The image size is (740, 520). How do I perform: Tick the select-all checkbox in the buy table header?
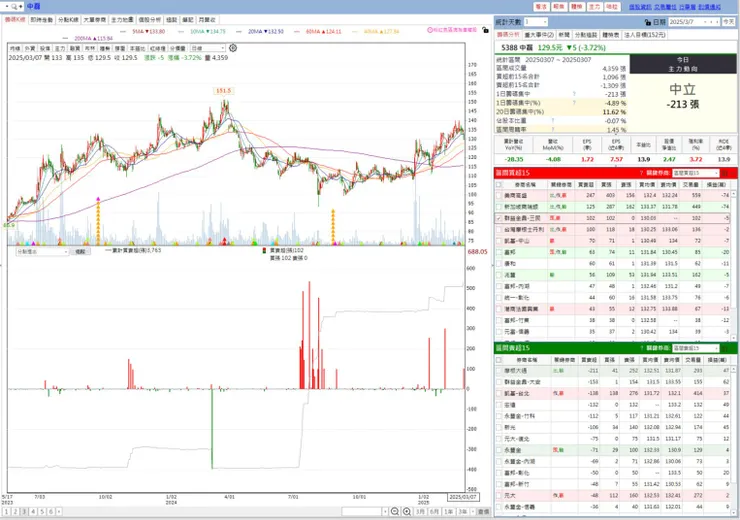coord(499,185)
